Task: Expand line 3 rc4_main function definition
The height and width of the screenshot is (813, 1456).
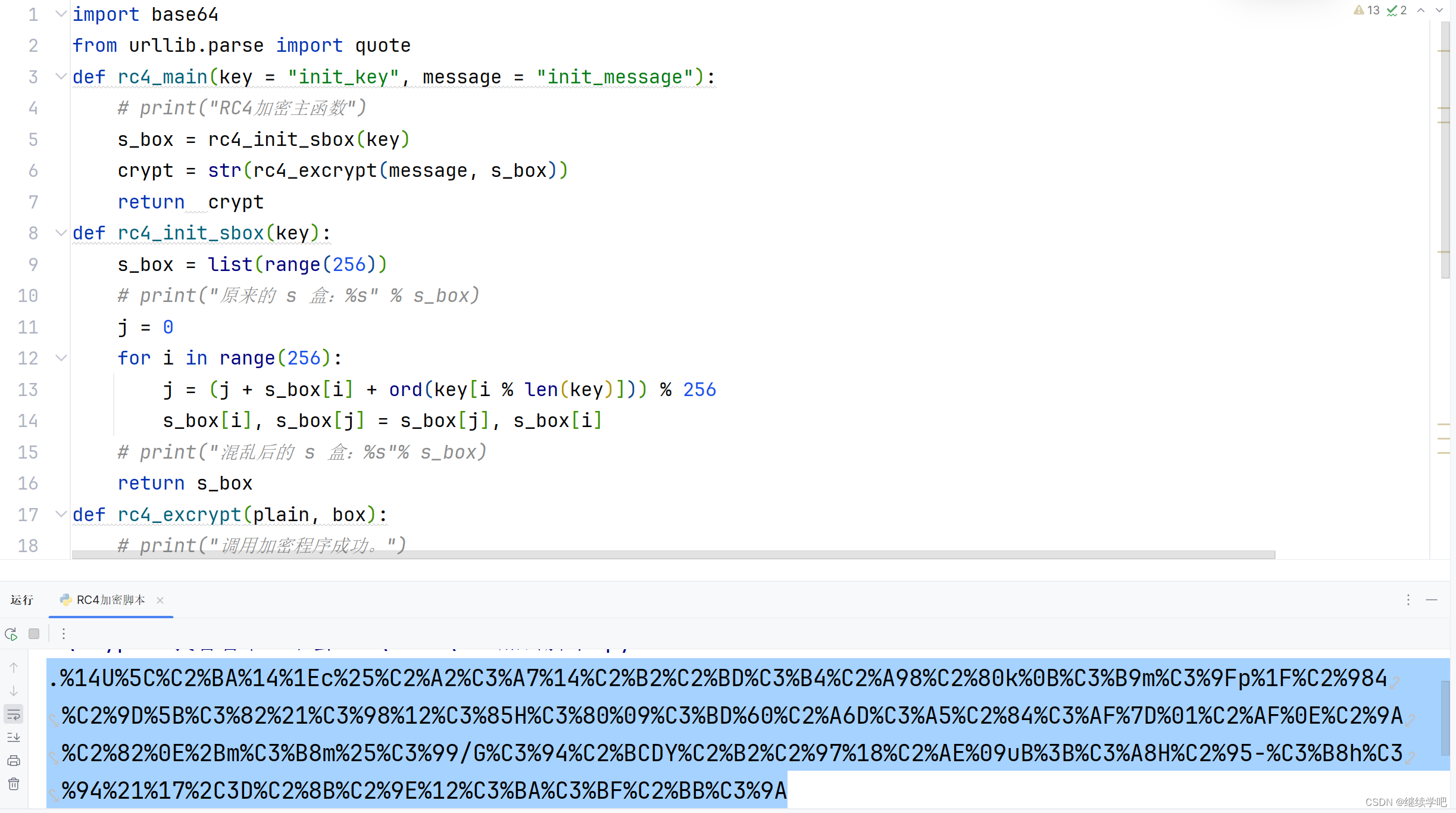Action: [x=61, y=77]
